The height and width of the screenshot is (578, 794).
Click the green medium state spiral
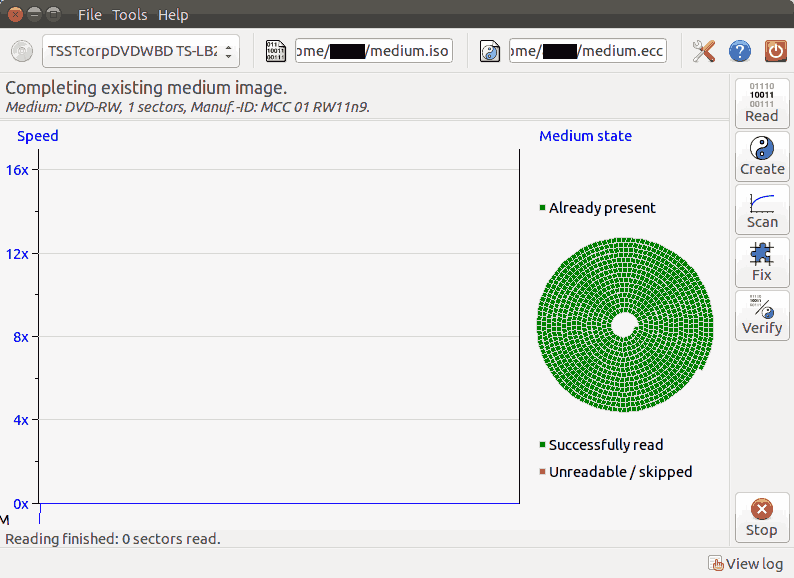coord(625,324)
